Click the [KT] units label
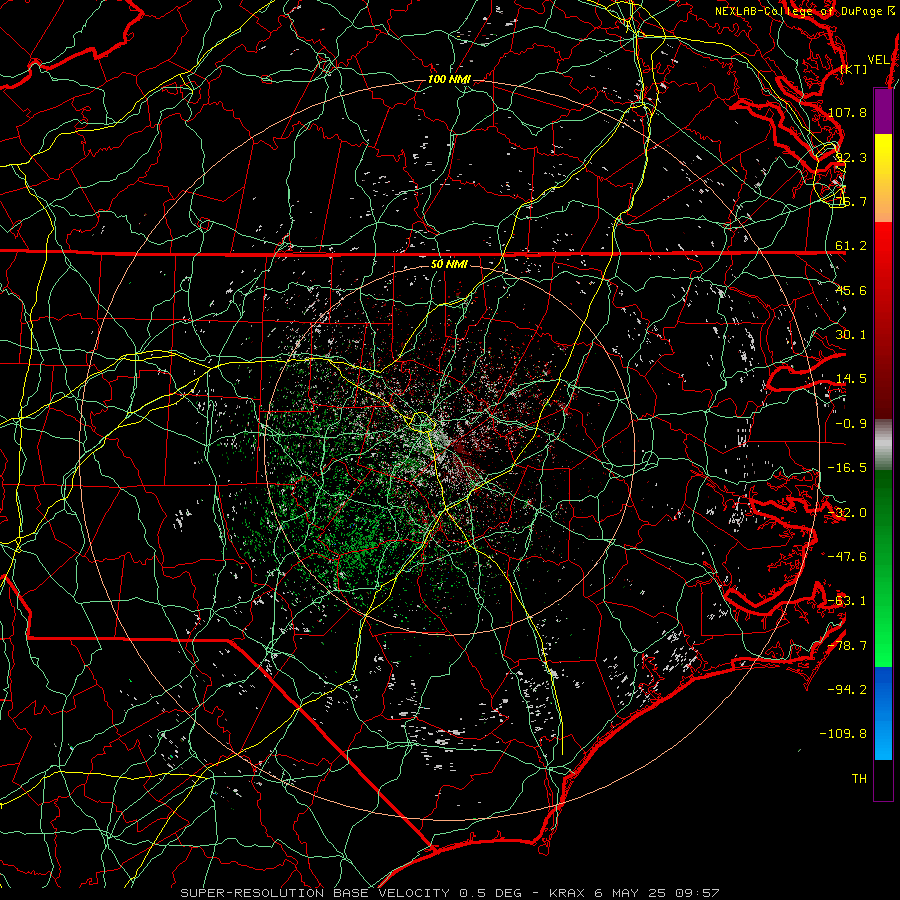Screen dimensions: 900x900 pyautogui.click(x=854, y=69)
